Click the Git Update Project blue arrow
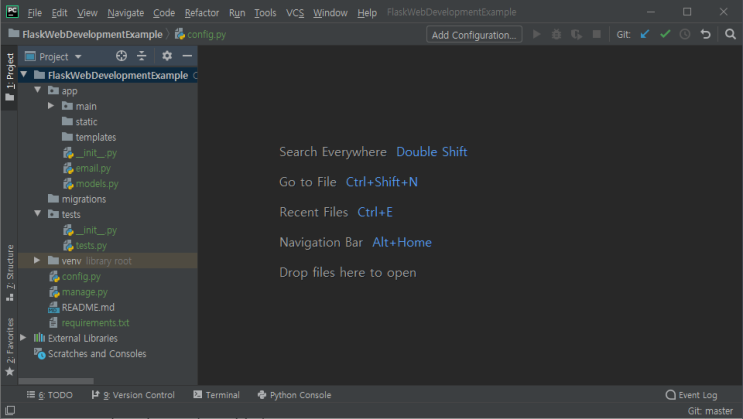 coord(644,35)
